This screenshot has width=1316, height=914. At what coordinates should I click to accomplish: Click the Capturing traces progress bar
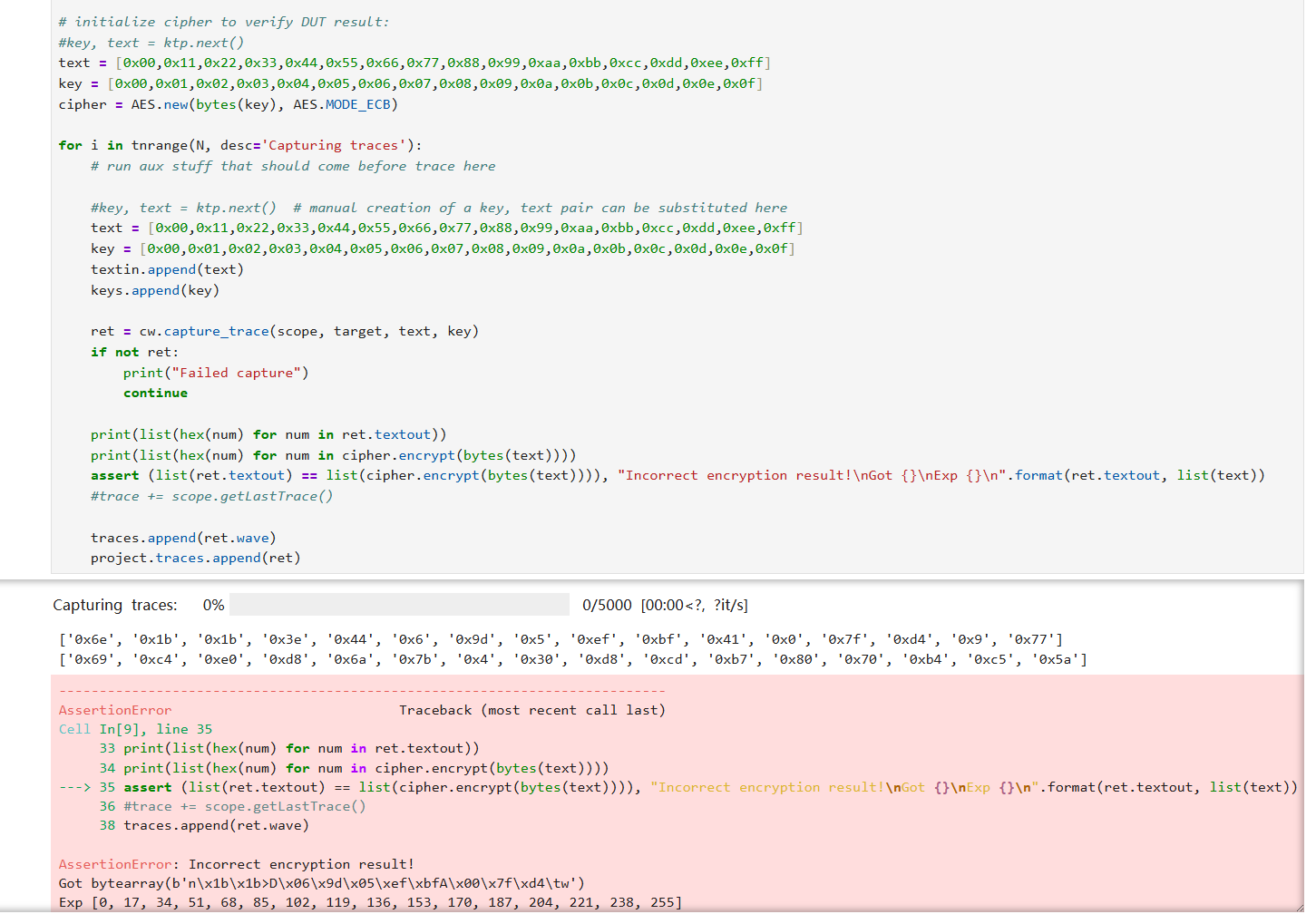[399, 605]
